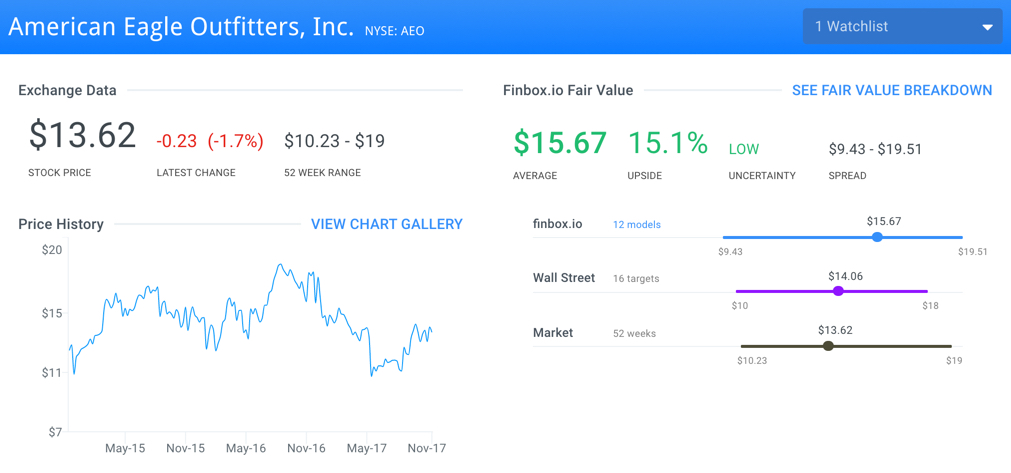
Task: Click the $15.67 average fair value
Action: 560,142
